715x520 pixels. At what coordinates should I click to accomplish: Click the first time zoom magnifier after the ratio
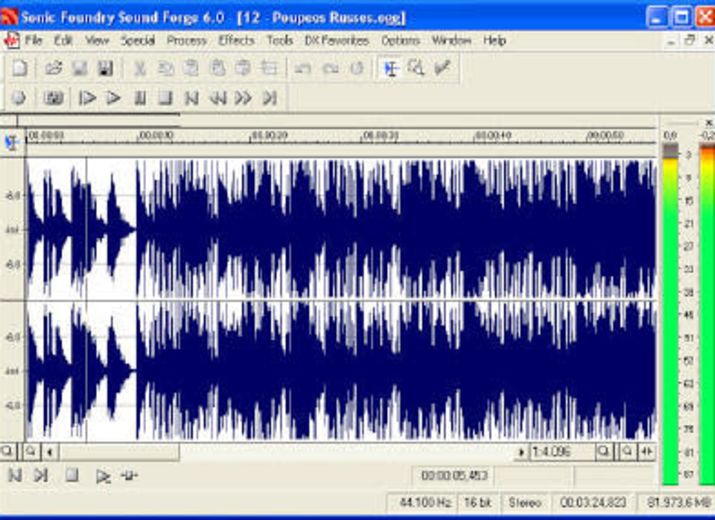coord(604,452)
